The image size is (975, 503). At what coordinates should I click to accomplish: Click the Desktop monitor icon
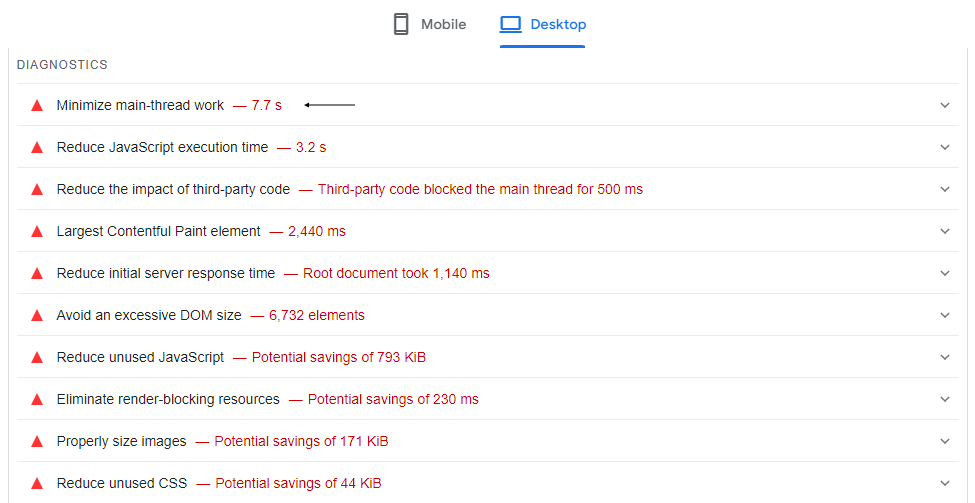coord(511,24)
